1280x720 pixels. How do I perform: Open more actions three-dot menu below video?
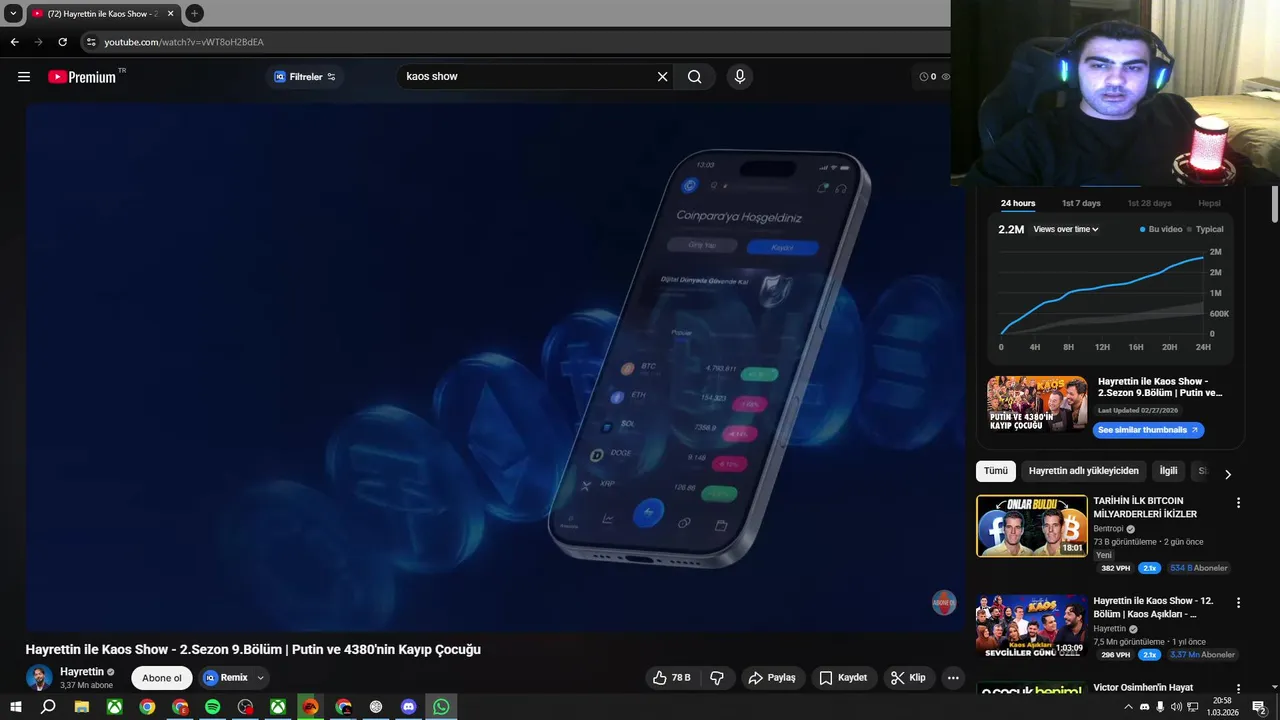[x=953, y=677]
